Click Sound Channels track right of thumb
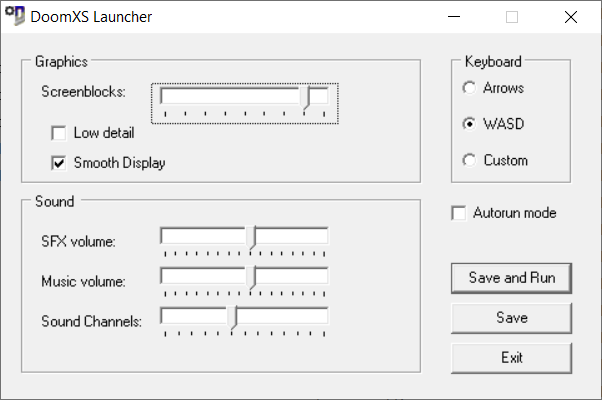The width and height of the screenshot is (602, 400). [285, 315]
